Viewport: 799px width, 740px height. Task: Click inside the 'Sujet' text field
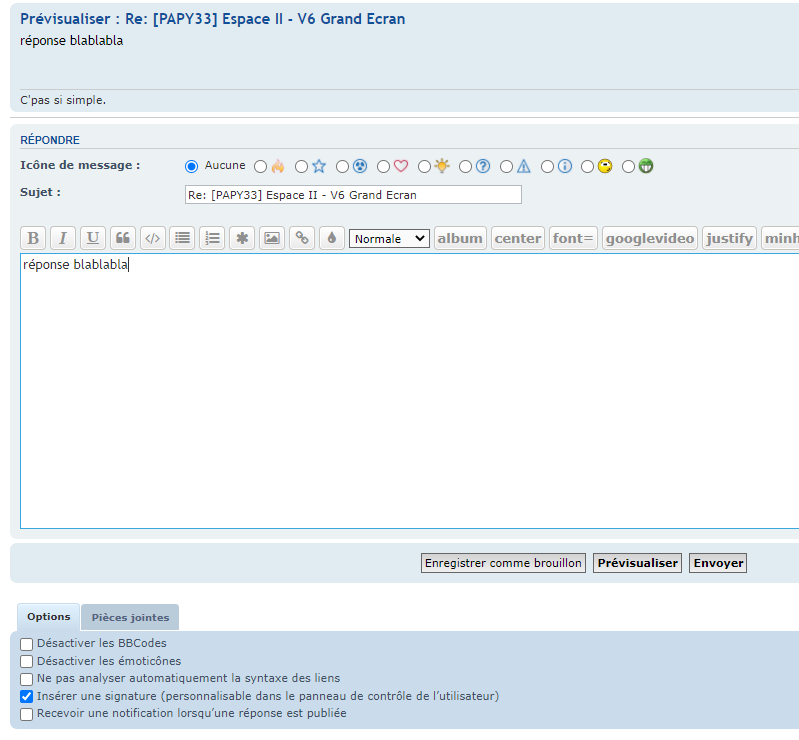[353, 195]
